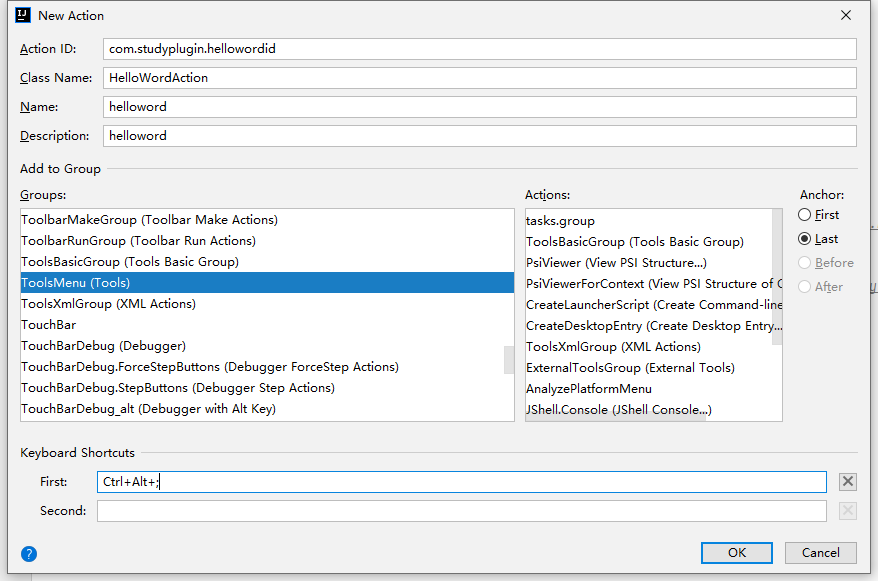The width and height of the screenshot is (878, 581).
Task: Click the IntelliJ icon in title bar
Action: coord(23,15)
